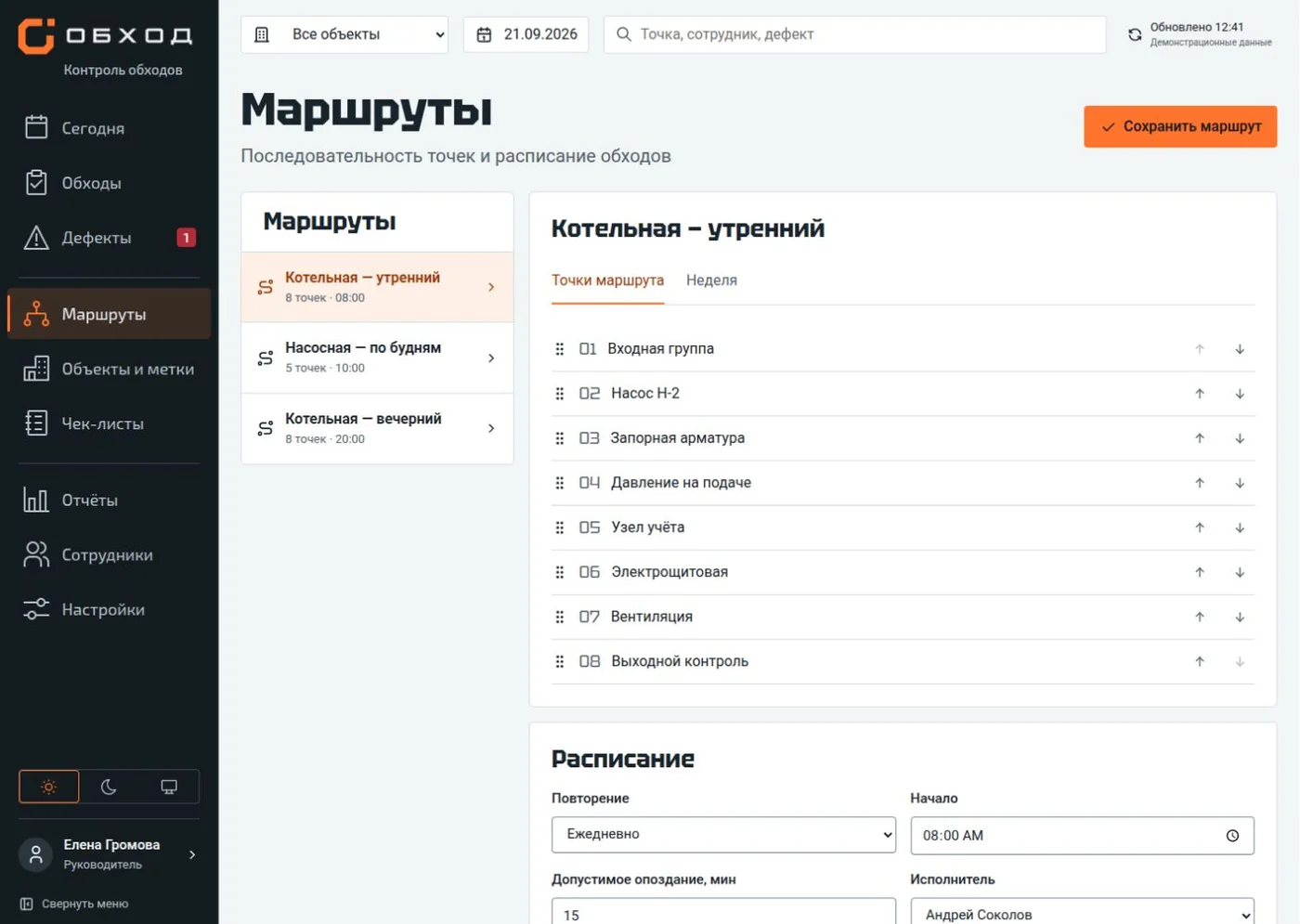Click the move-up arrow for Насос Н-2
This screenshot has width=1300, height=924.
coord(1200,394)
